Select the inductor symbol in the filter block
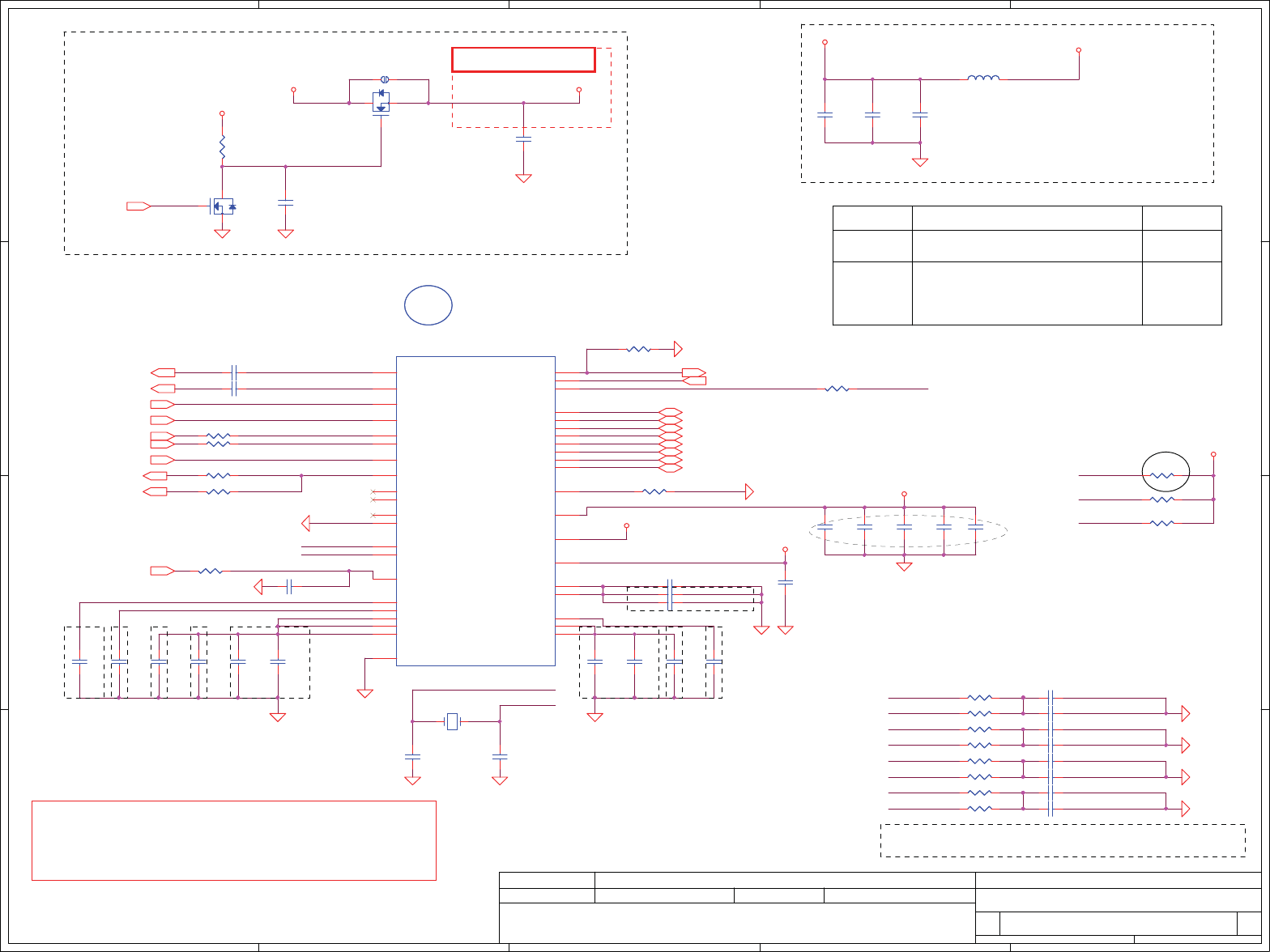The width and height of the screenshot is (1270, 952). 984,79
